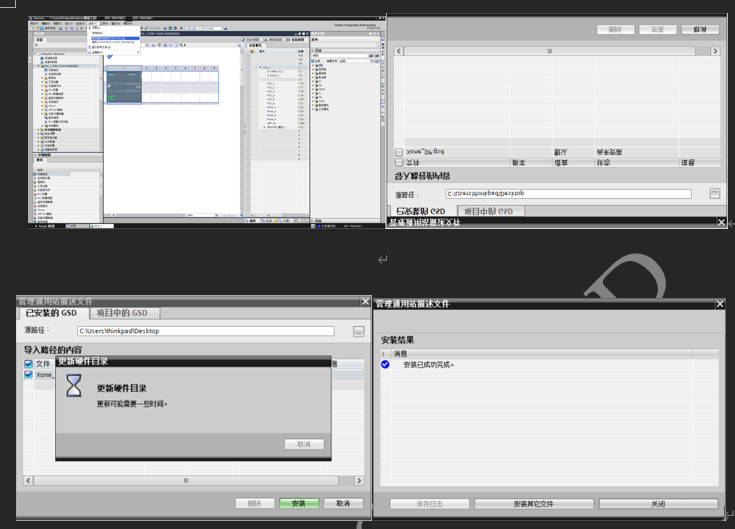
Task: Click the PLC device image in the TIA Portal rack view
Action: (124, 86)
